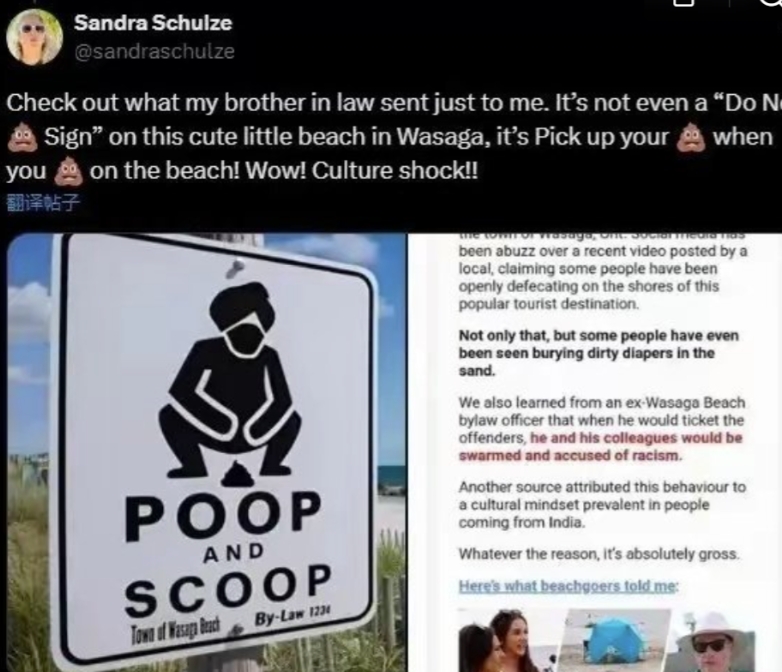
Task: Click the red highlighted "swarmed and accused" text
Action: click(570, 455)
